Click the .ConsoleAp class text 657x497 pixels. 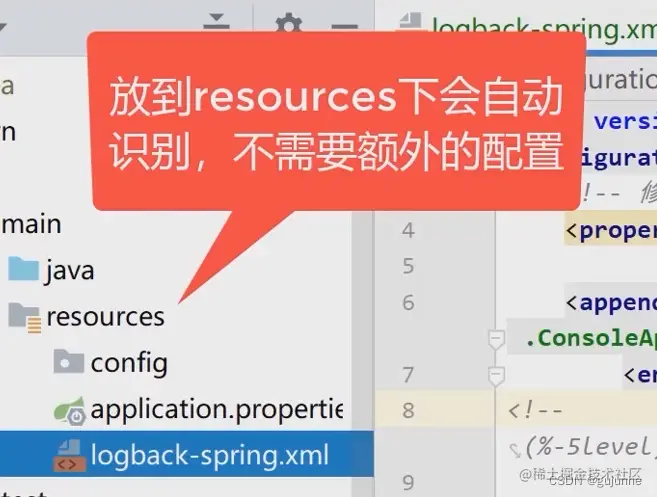[591, 338]
